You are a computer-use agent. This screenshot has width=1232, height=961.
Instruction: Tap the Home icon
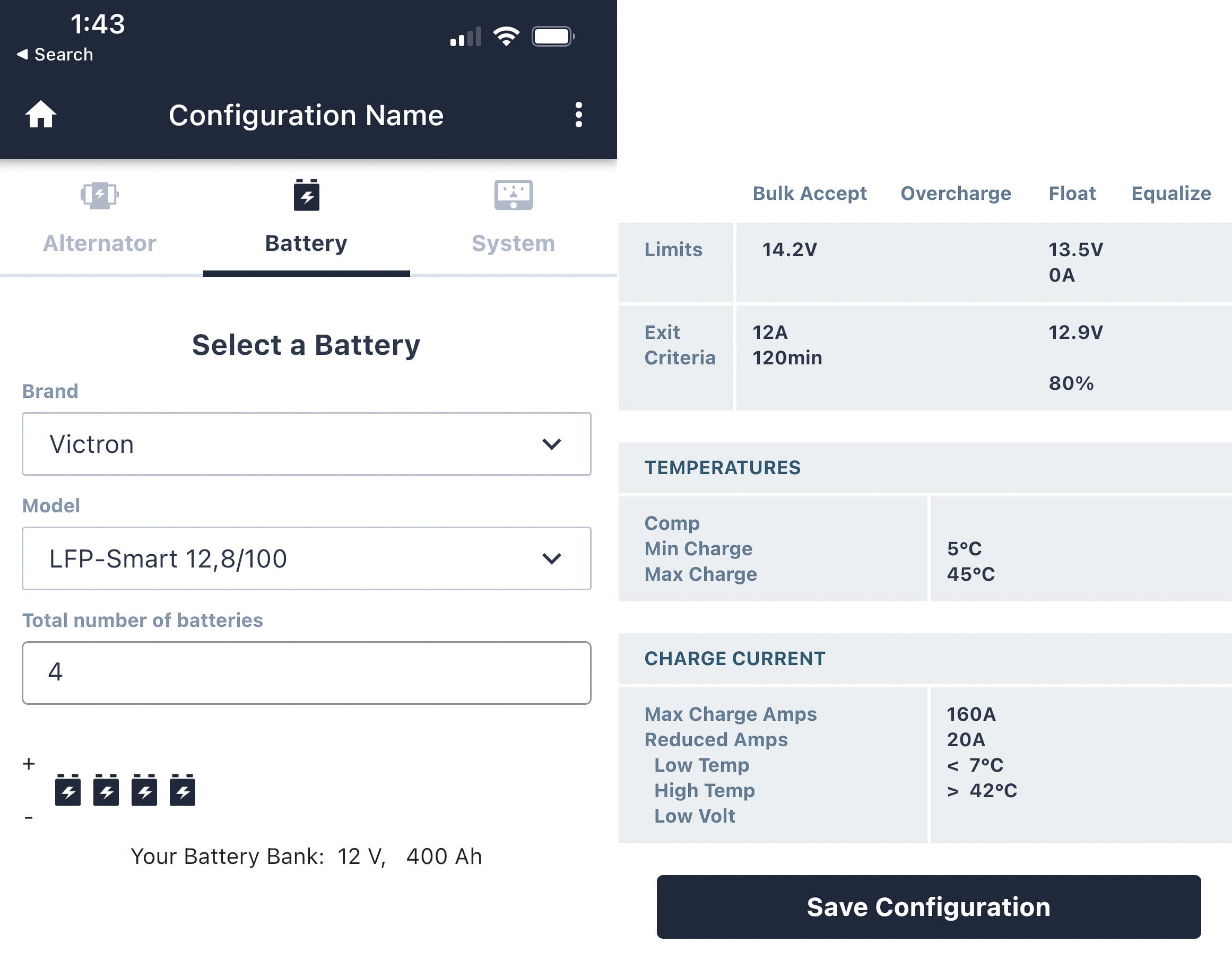click(41, 115)
